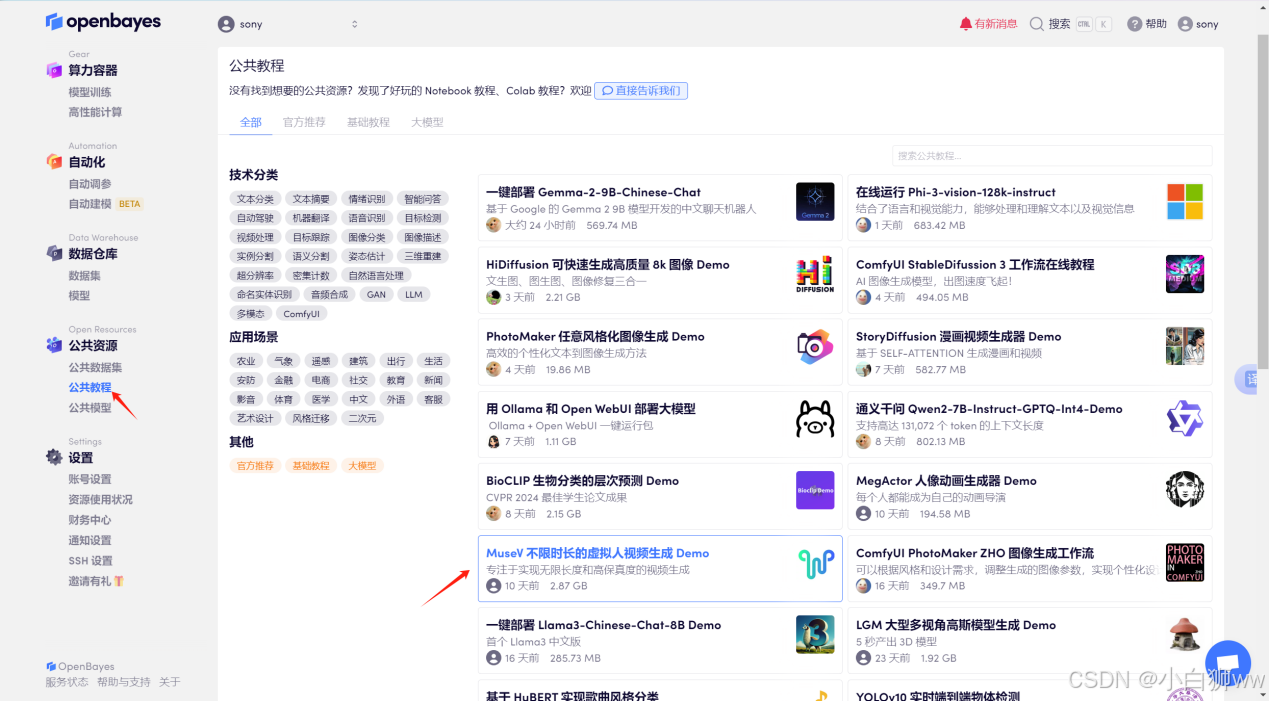Open the PhotoMaker camera logo thumbnail
1269x701 pixels.
click(x=815, y=346)
